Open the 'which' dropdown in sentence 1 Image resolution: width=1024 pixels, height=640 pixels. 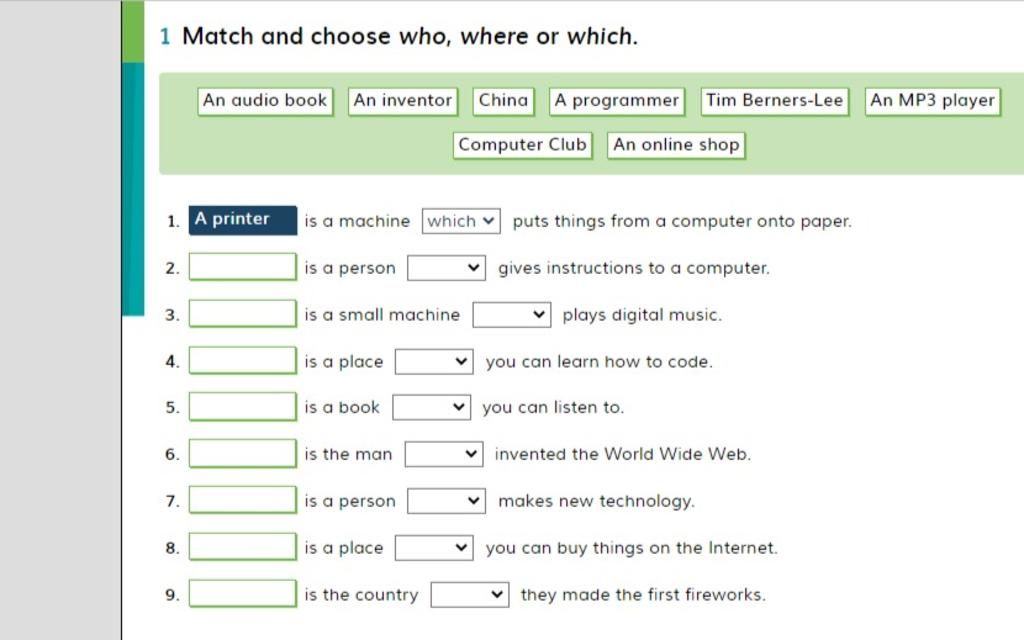click(461, 221)
